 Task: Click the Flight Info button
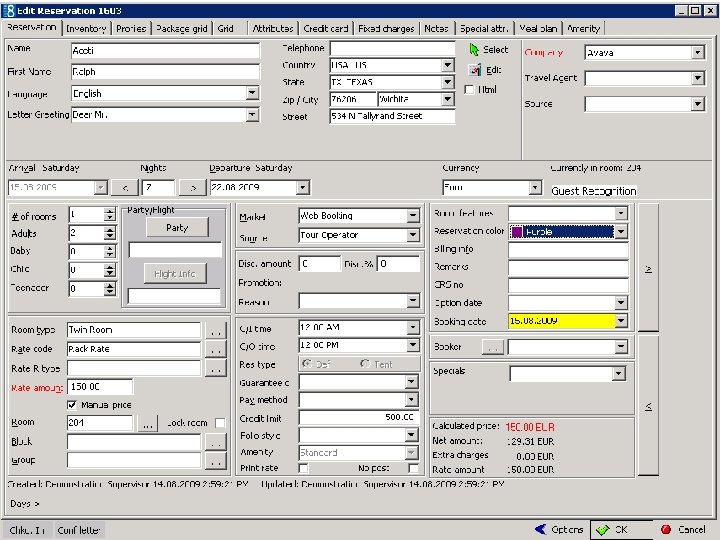tap(175, 274)
